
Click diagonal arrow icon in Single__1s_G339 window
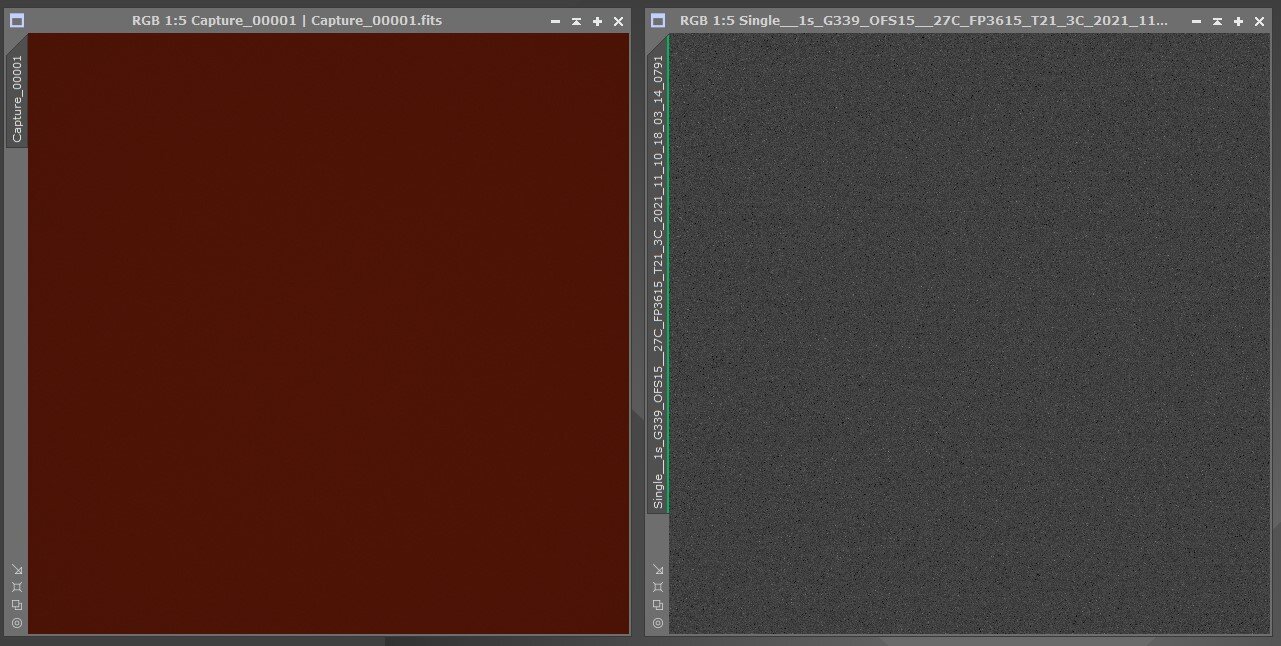tap(657, 569)
